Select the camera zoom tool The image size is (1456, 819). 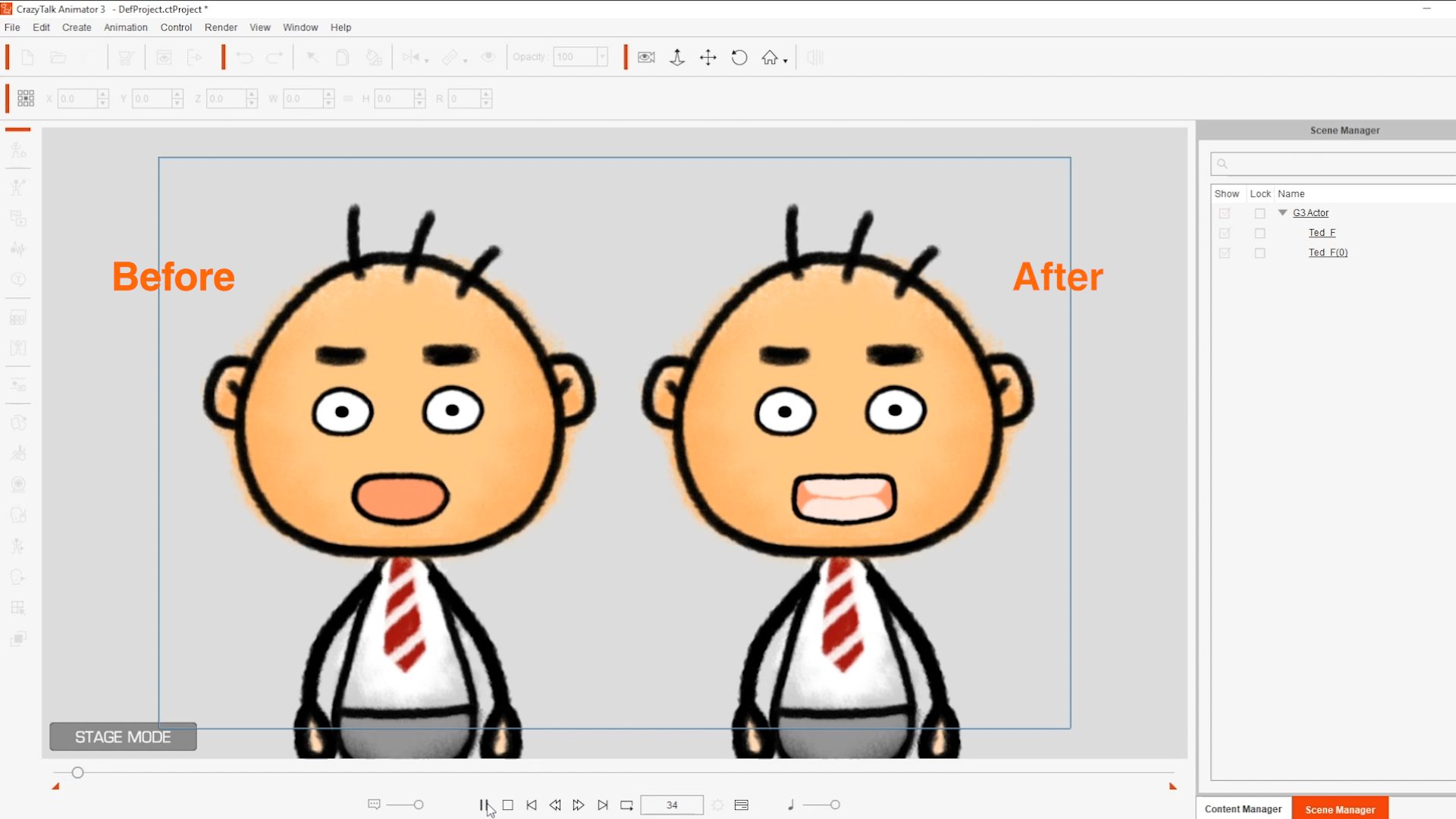pos(677,58)
